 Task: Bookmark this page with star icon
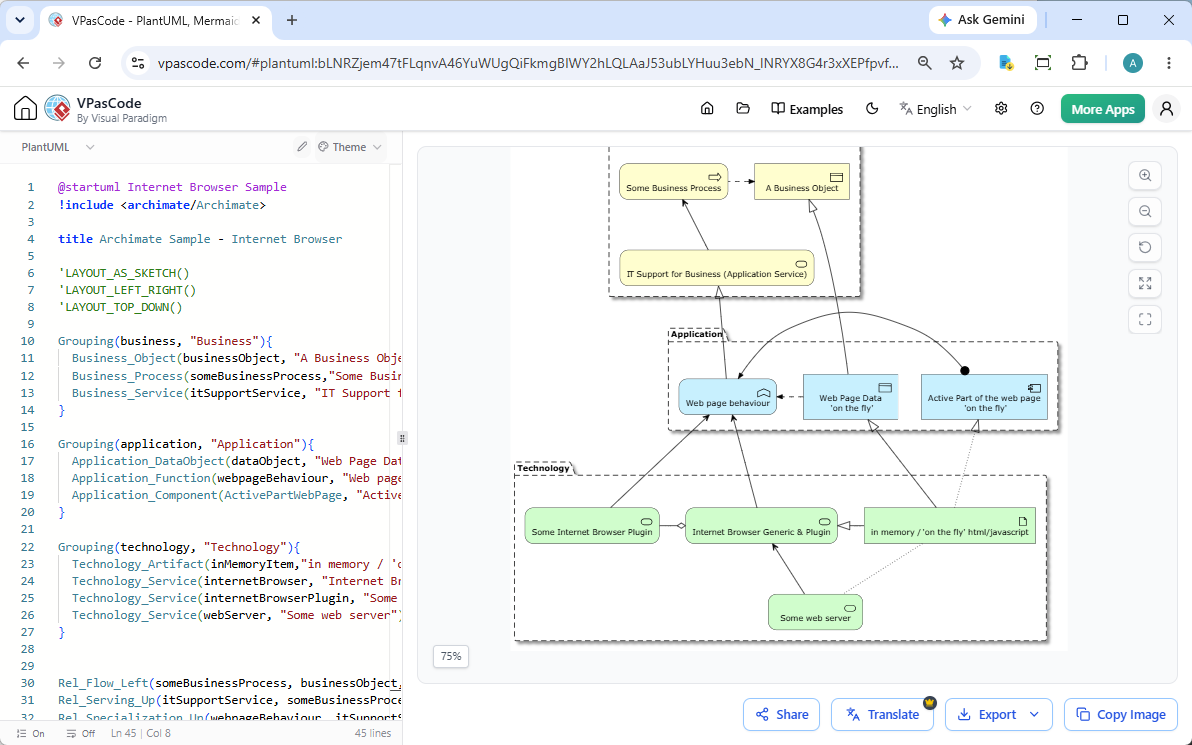point(957,63)
